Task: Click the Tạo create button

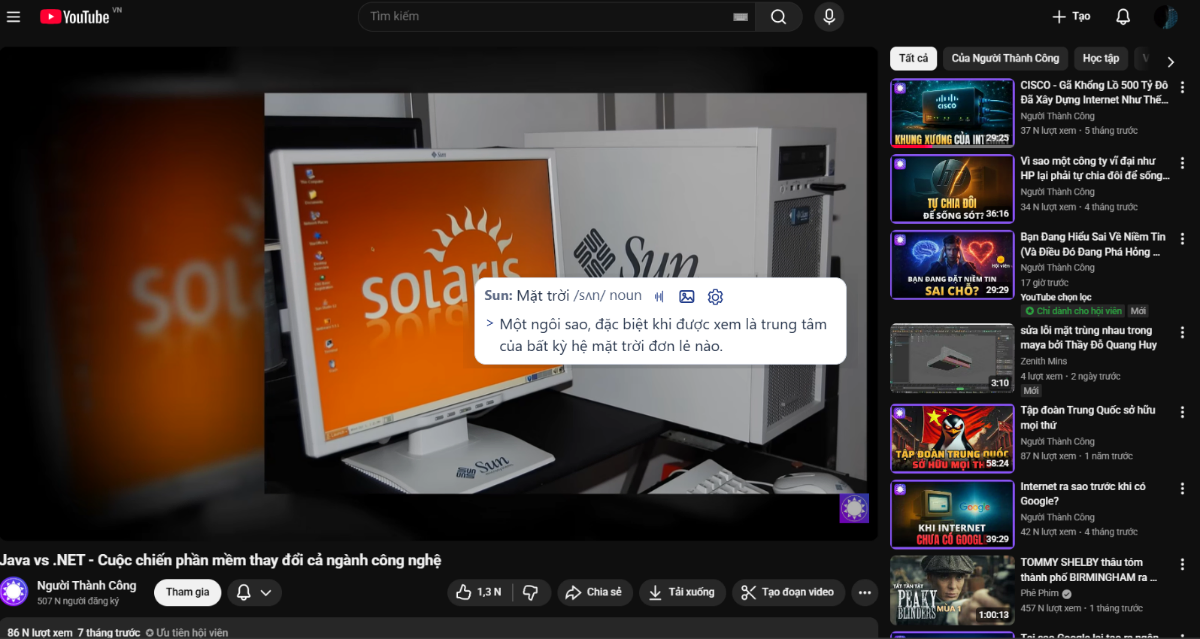Action: [x=1071, y=17]
